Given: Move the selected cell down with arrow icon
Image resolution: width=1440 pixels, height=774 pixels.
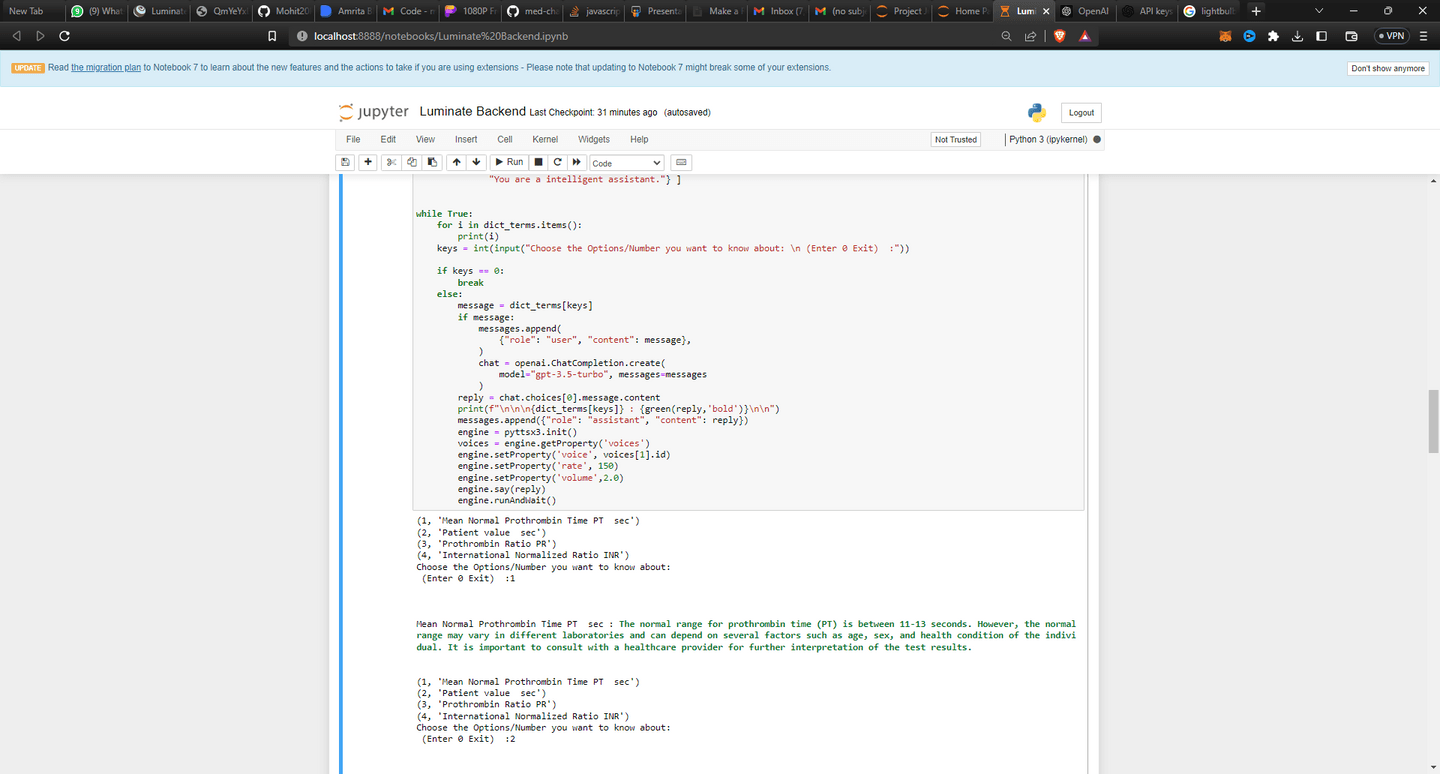Looking at the screenshot, I should (x=476, y=162).
